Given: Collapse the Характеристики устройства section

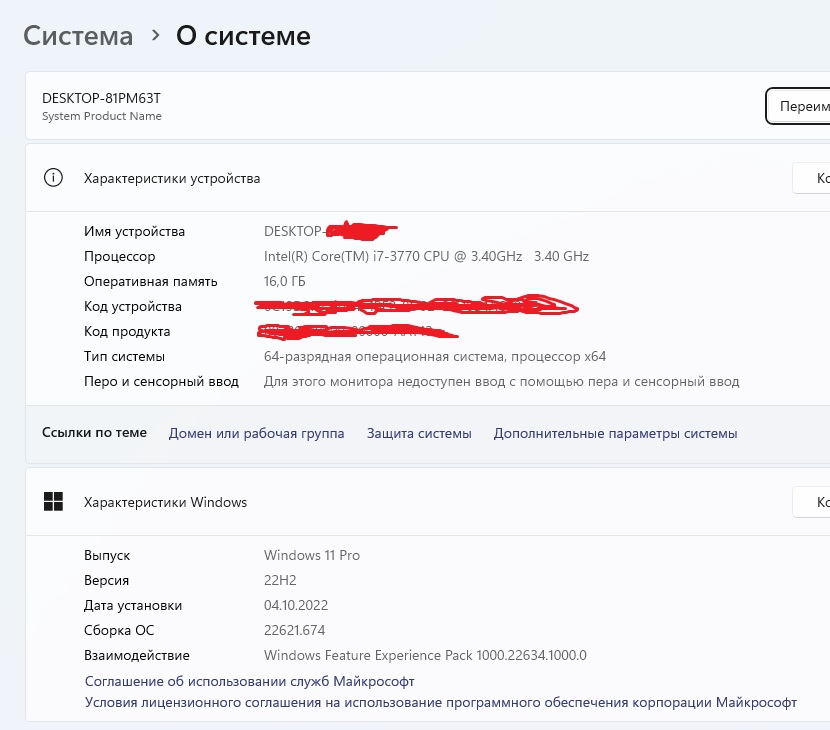Looking at the screenshot, I should [428, 178].
